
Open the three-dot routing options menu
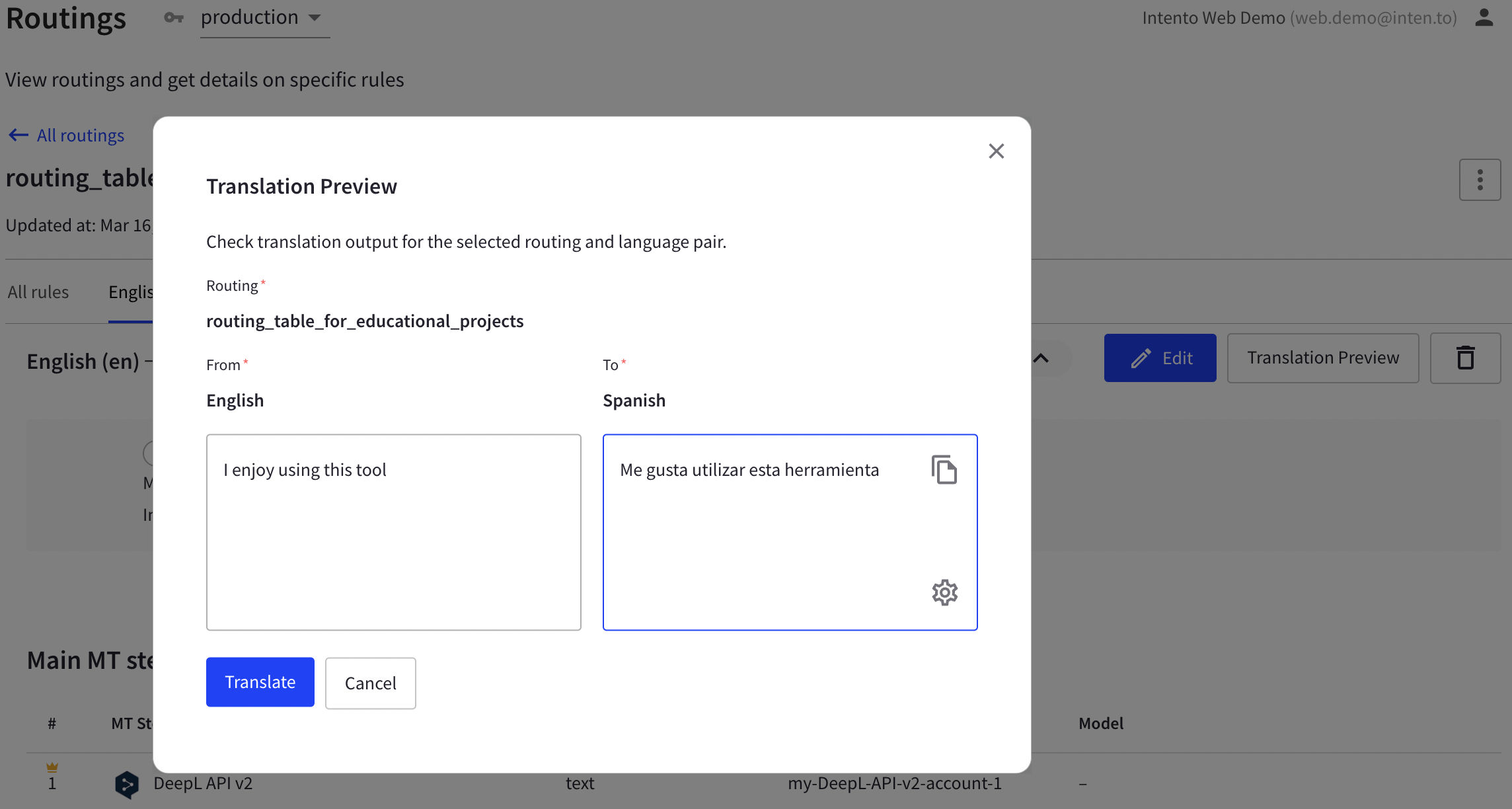click(x=1480, y=180)
